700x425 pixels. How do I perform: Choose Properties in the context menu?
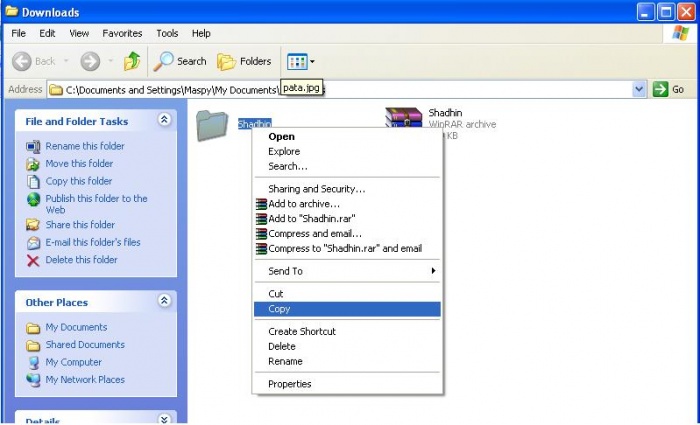click(x=347, y=384)
